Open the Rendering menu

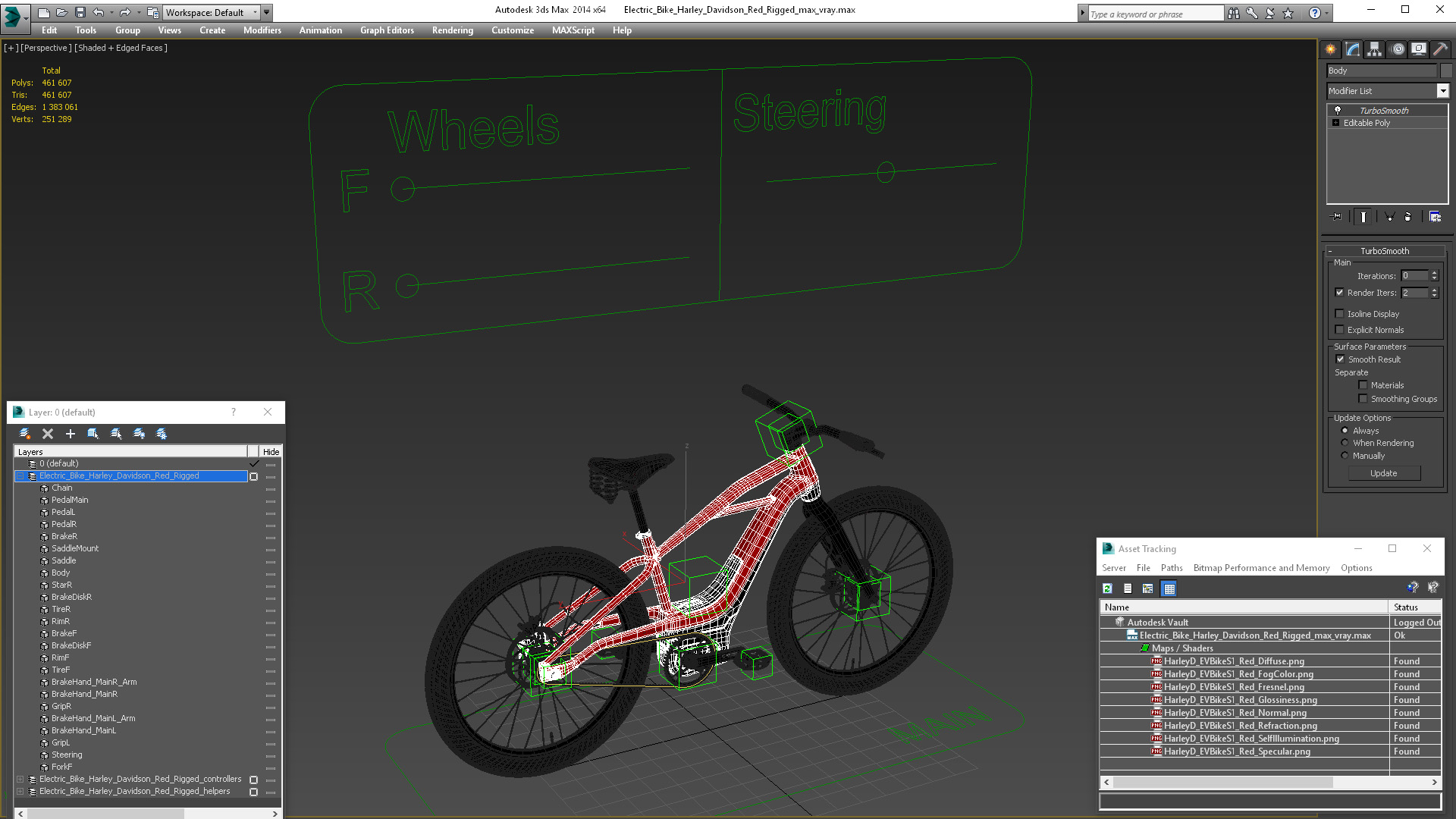453,30
